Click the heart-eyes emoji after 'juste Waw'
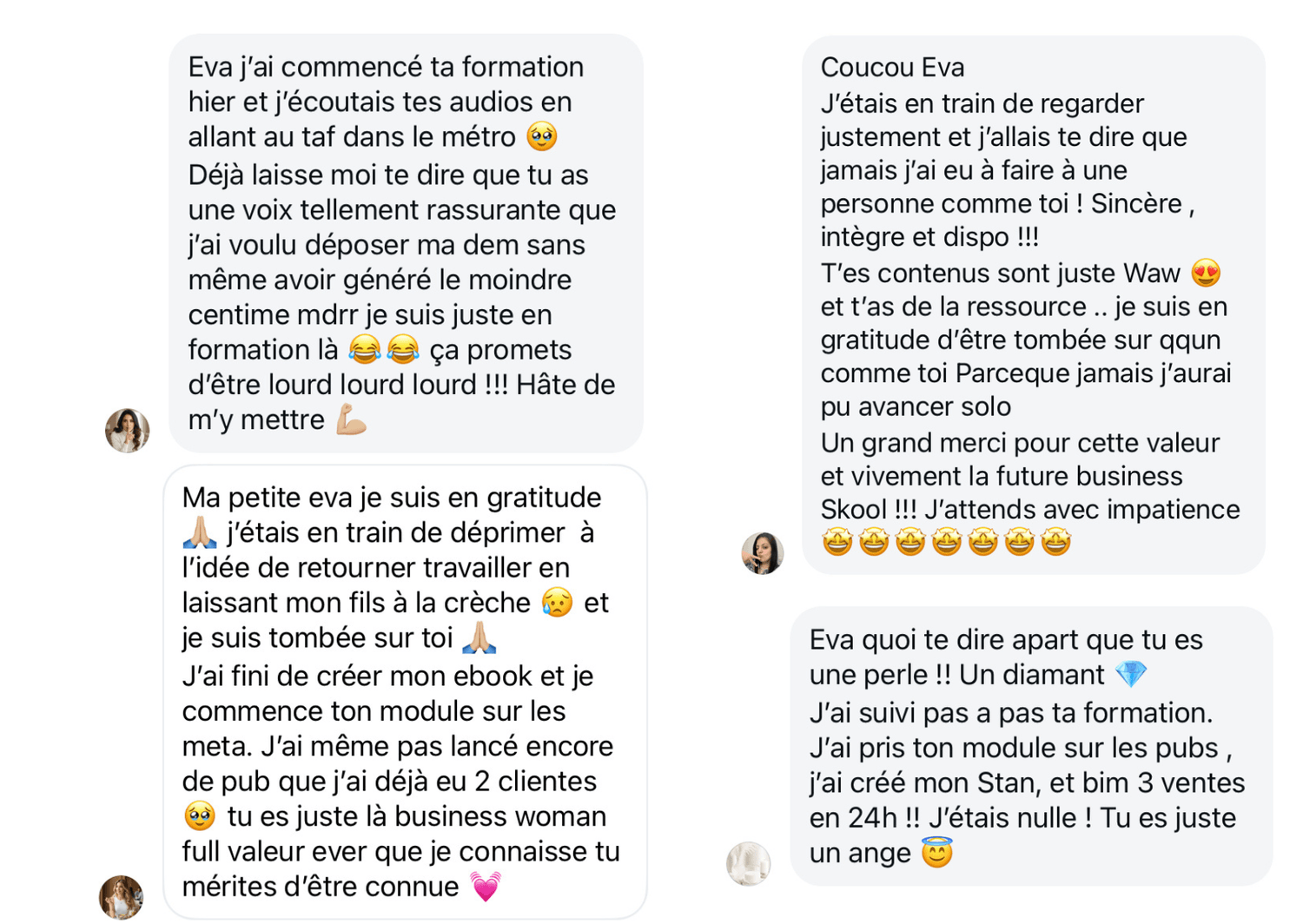 pos(1207,274)
